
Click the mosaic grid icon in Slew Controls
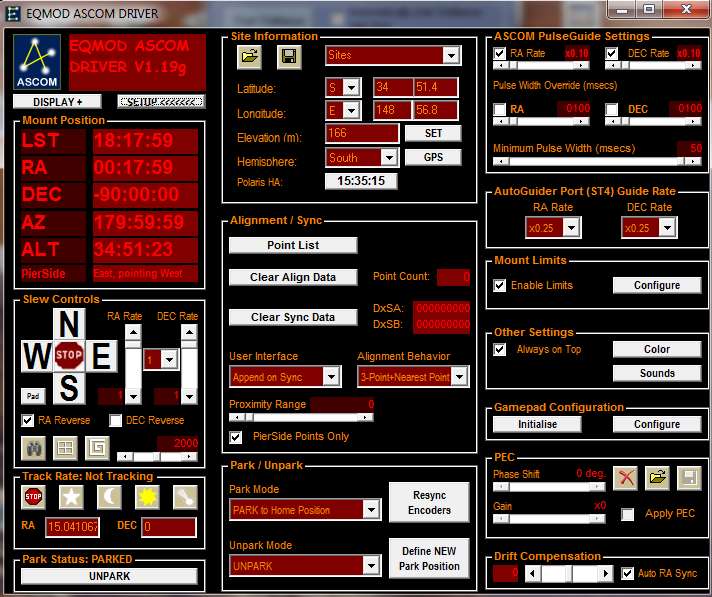[x=65, y=449]
